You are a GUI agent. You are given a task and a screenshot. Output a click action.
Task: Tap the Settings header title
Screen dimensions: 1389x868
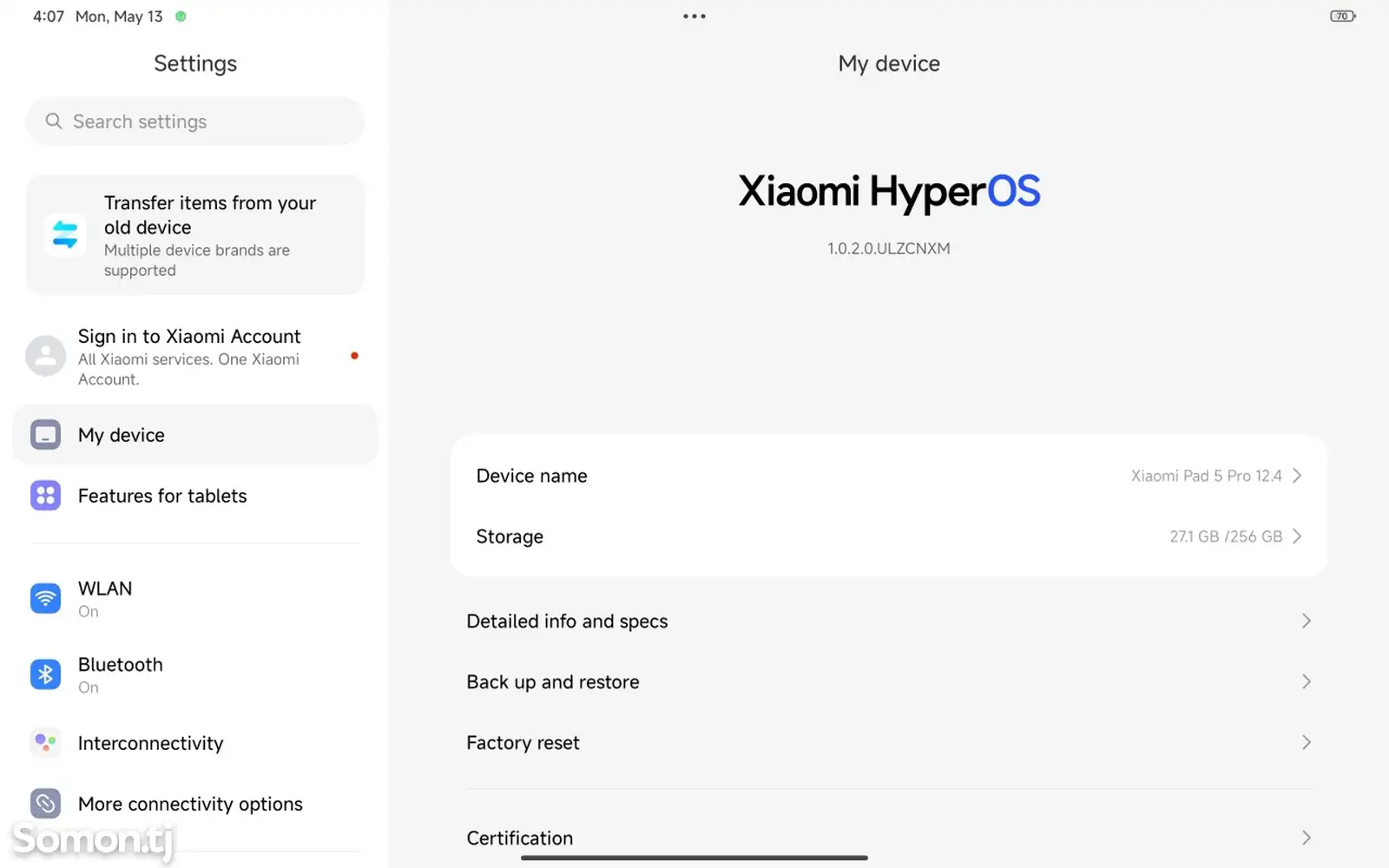(x=195, y=63)
